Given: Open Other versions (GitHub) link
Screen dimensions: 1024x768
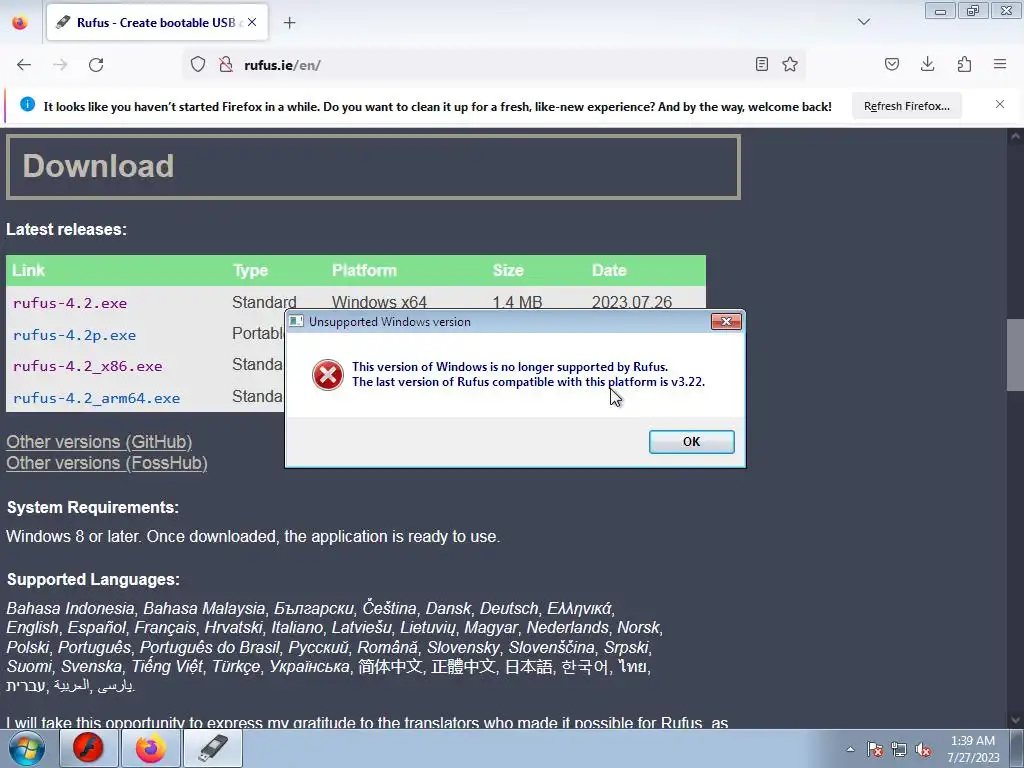Looking at the screenshot, I should [99, 442].
